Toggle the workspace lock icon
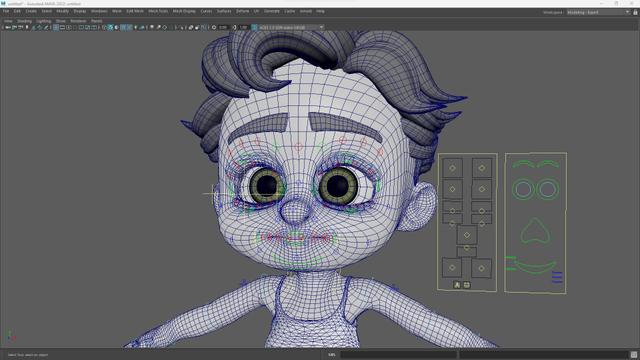This screenshot has width=640, height=360. coord(635,12)
